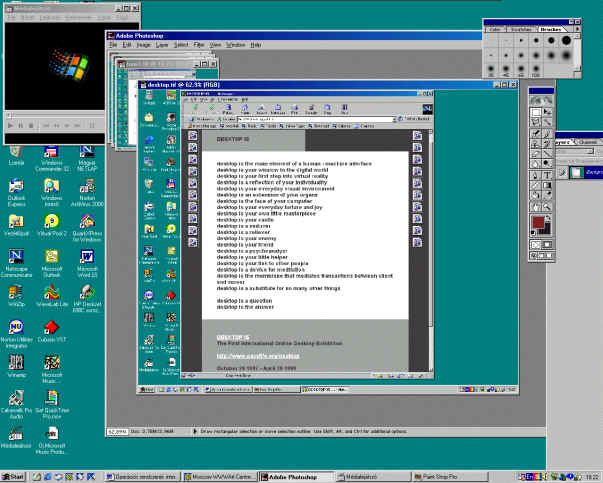Open Photoshop Image menu
Screen dimensions: 603x483
coord(143,45)
